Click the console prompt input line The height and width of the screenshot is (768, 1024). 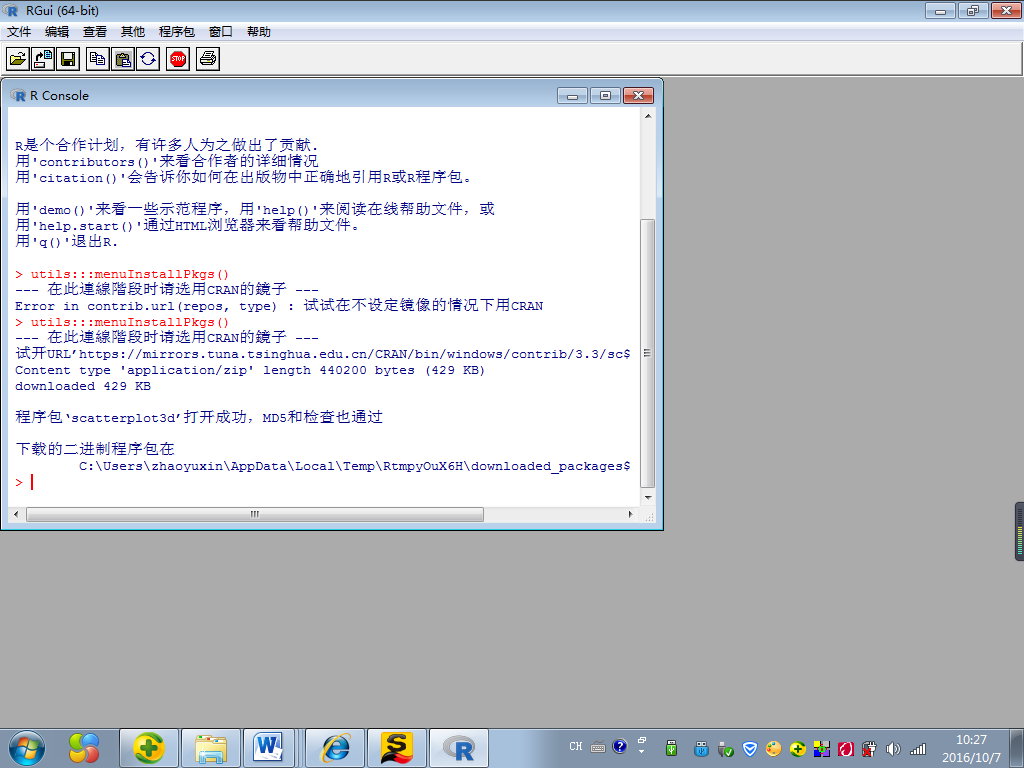(323, 483)
